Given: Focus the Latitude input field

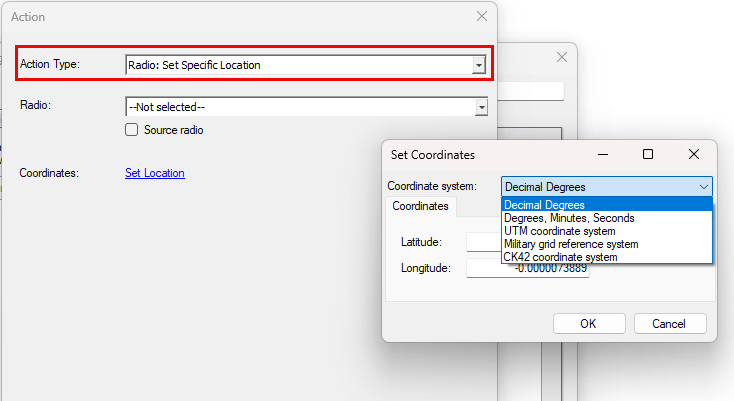Looking at the screenshot, I should point(483,242).
